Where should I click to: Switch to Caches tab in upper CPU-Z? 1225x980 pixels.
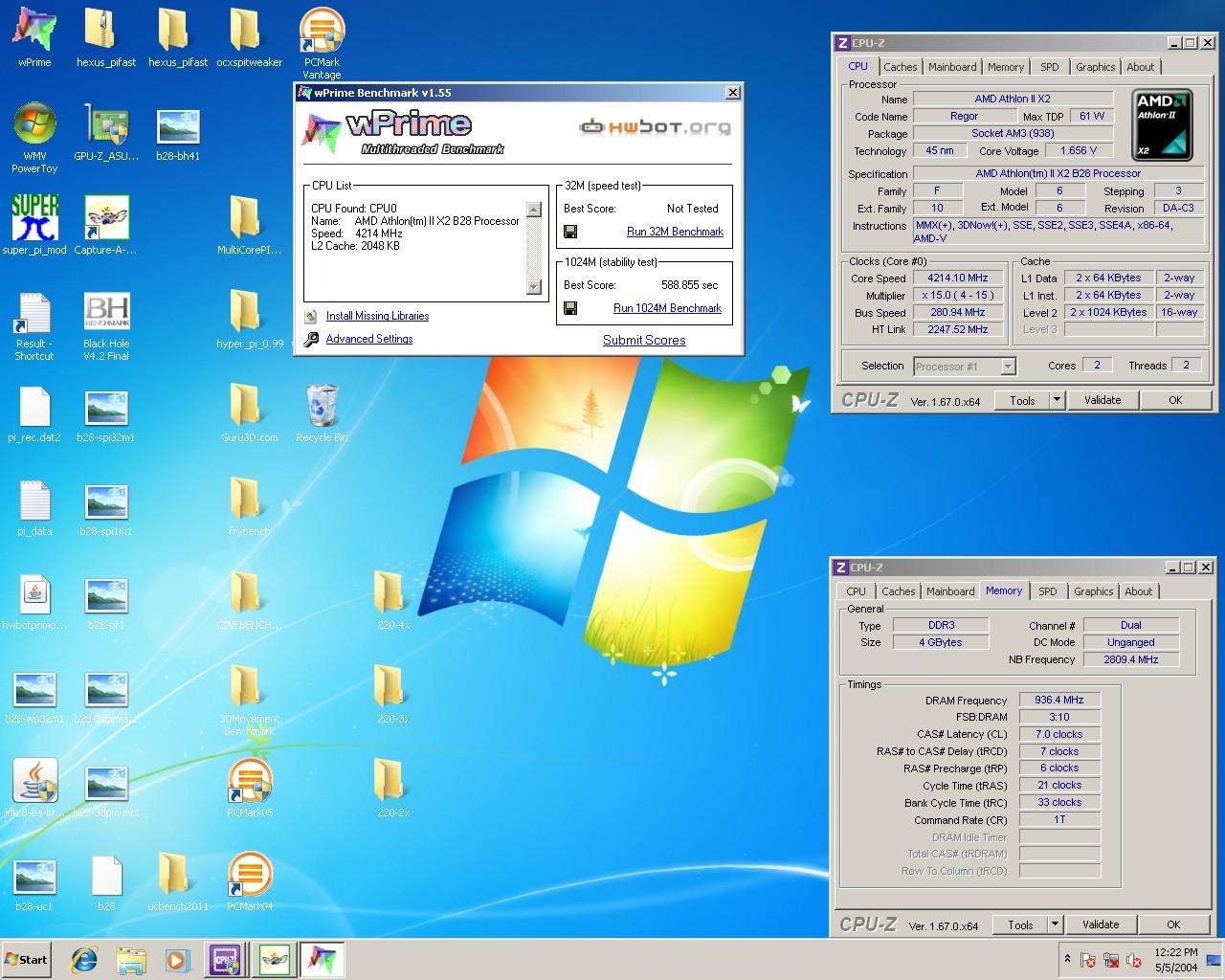pos(900,67)
